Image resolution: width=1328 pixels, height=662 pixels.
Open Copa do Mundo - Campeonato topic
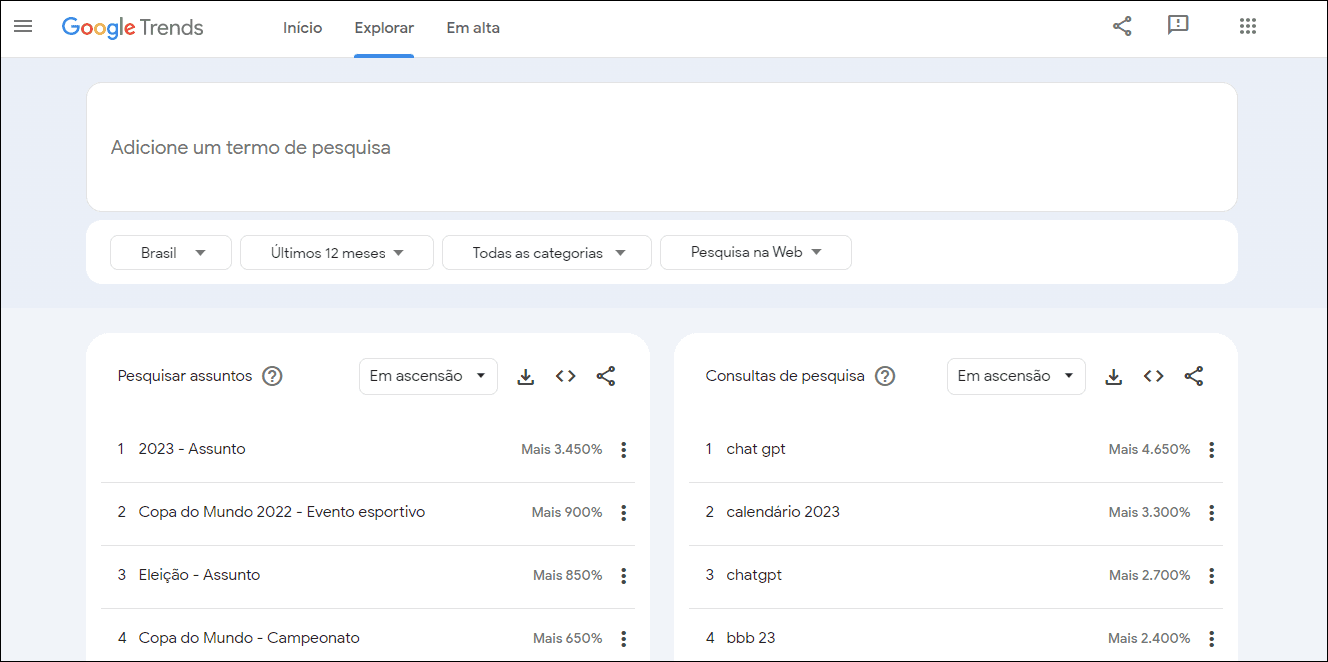tap(249, 638)
